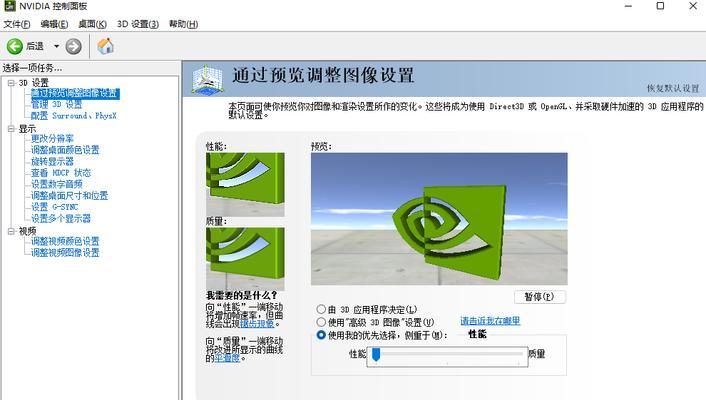
Task: Collapse the 视频 tree node
Action: (x=11, y=231)
